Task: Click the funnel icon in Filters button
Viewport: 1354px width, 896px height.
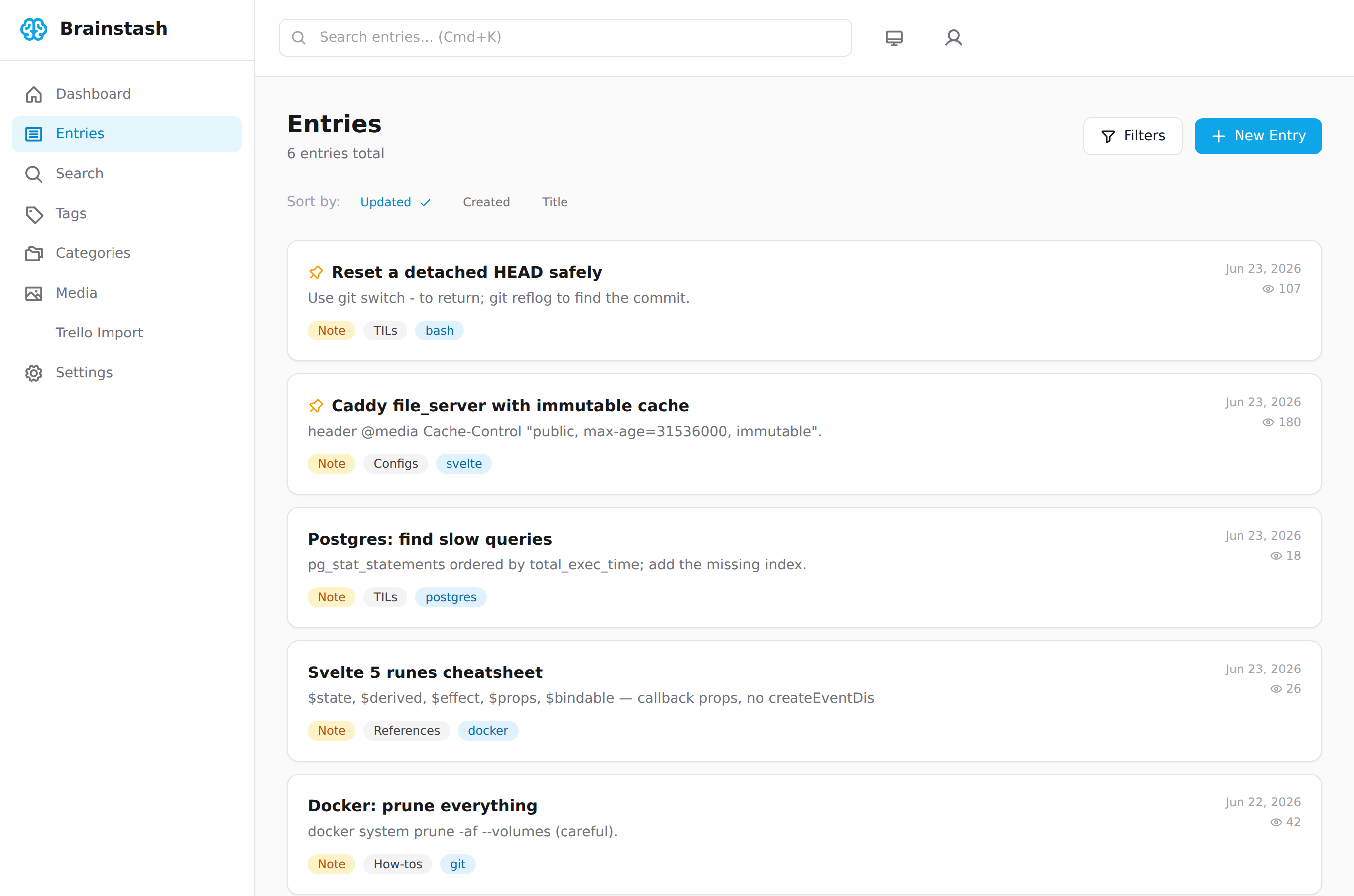Action: 1108,136
